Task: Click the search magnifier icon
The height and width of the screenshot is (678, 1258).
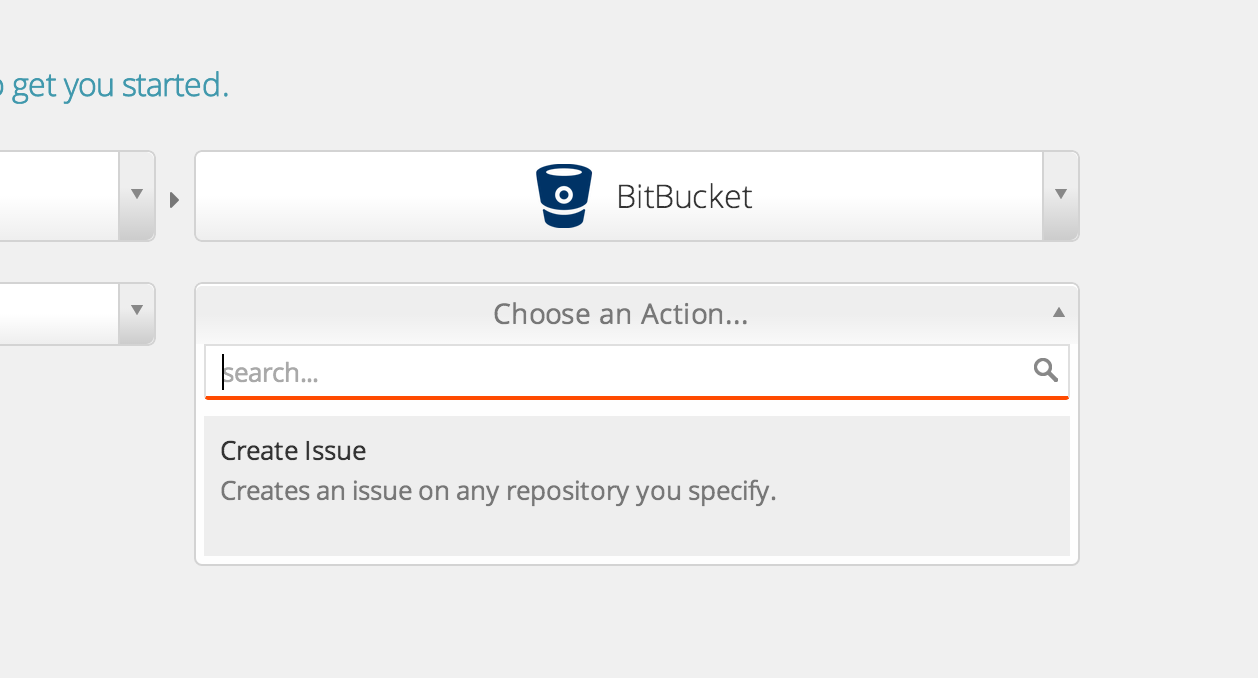Action: coord(1045,371)
